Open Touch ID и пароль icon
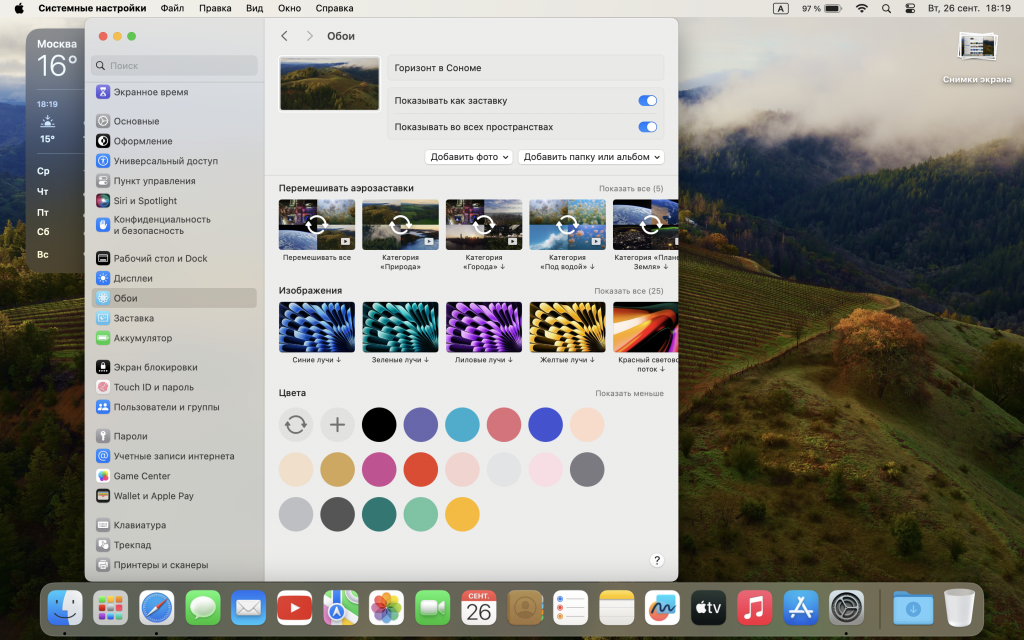Viewport: 1024px width, 640px height. point(103,387)
